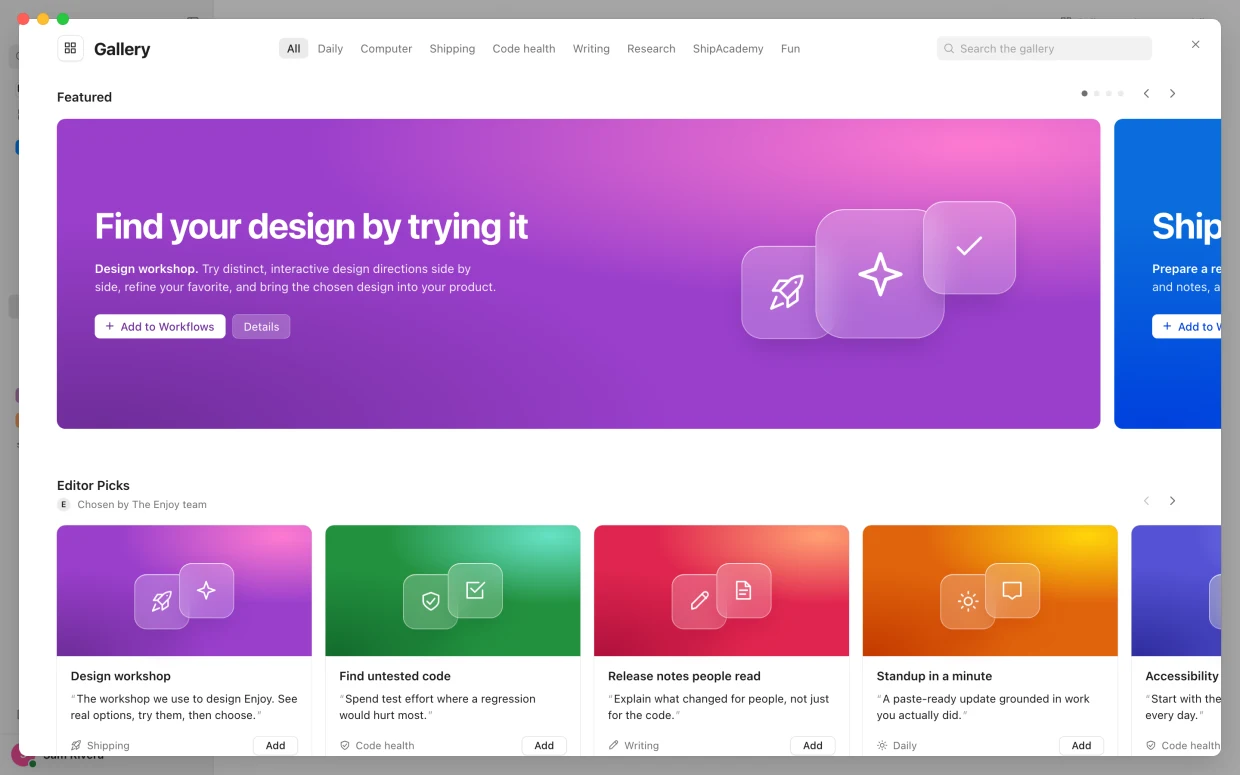Image resolution: width=1240 pixels, height=775 pixels.
Task: Add the Design workshop card
Action: tap(275, 745)
